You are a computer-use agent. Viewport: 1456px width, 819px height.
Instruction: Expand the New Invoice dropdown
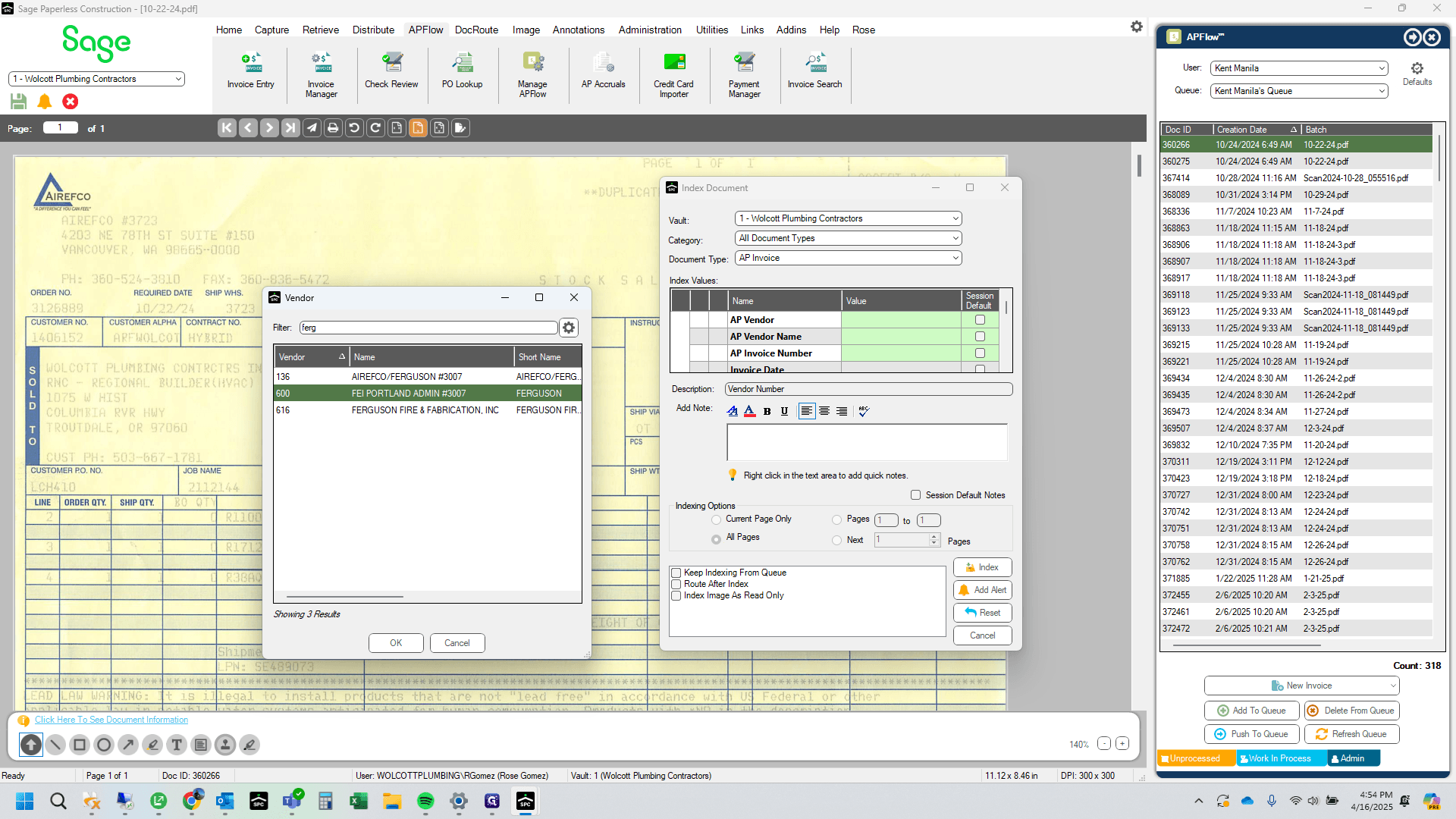1393,686
